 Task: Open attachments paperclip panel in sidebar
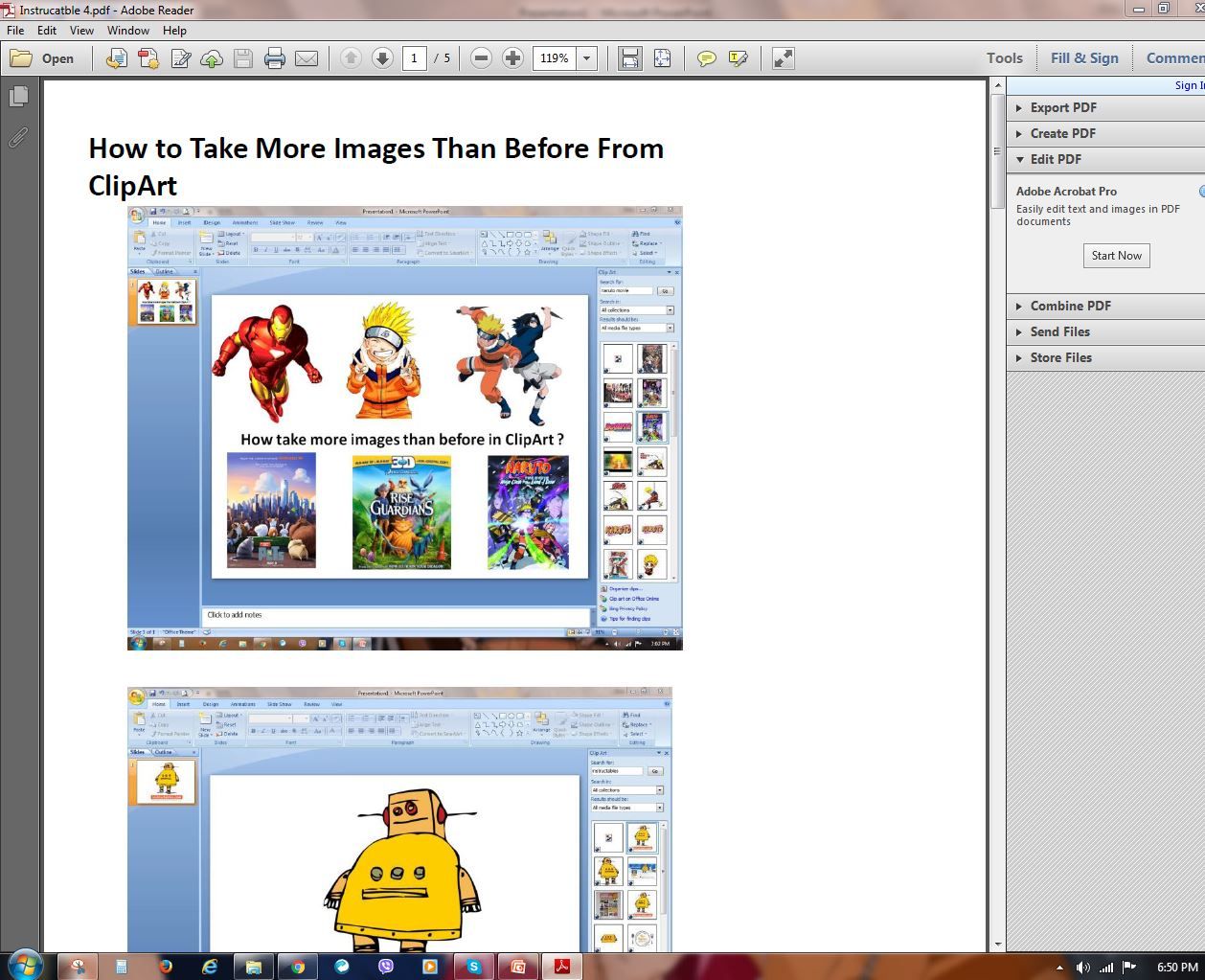18,138
